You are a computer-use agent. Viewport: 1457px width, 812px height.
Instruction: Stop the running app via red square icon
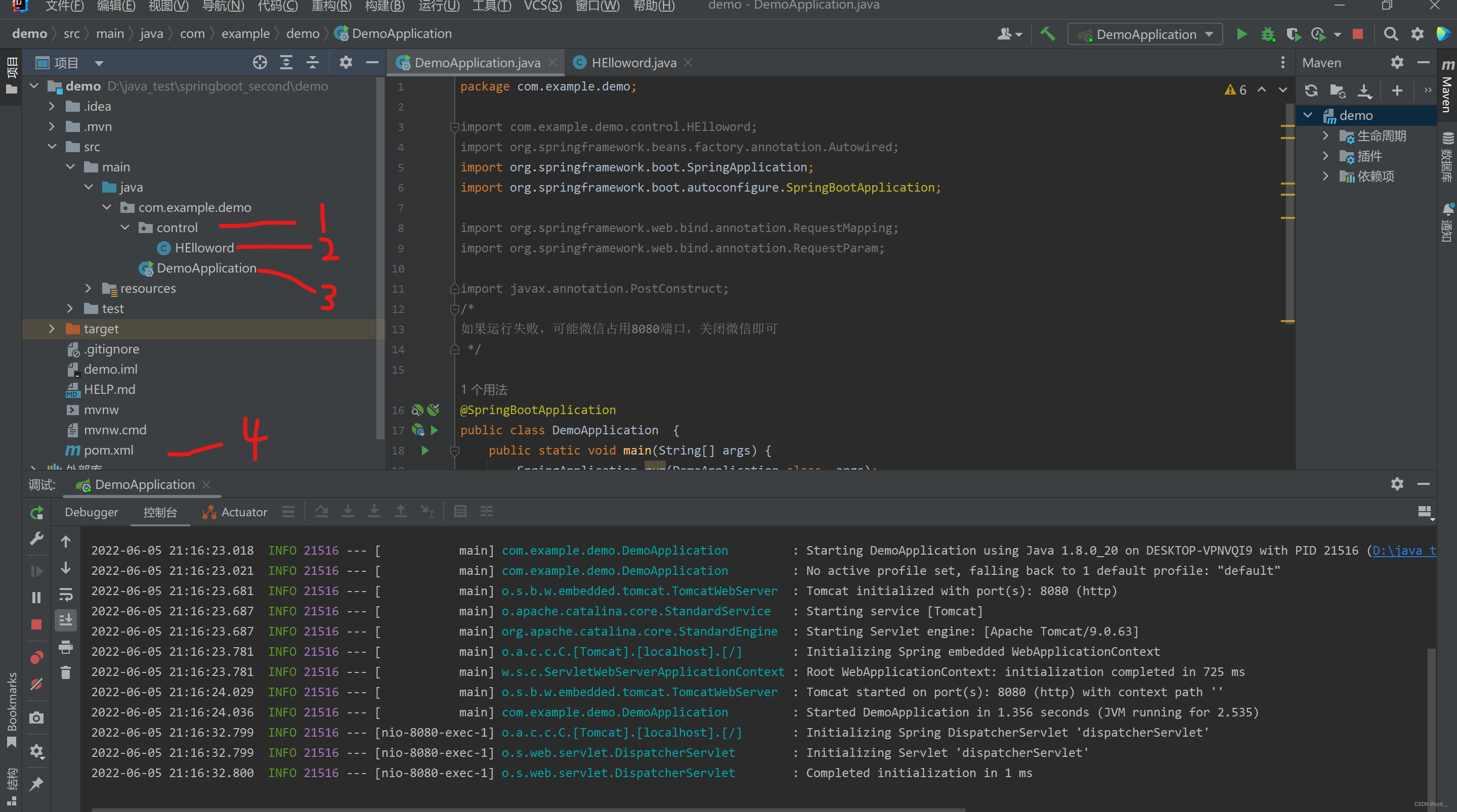[x=1357, y=33]
